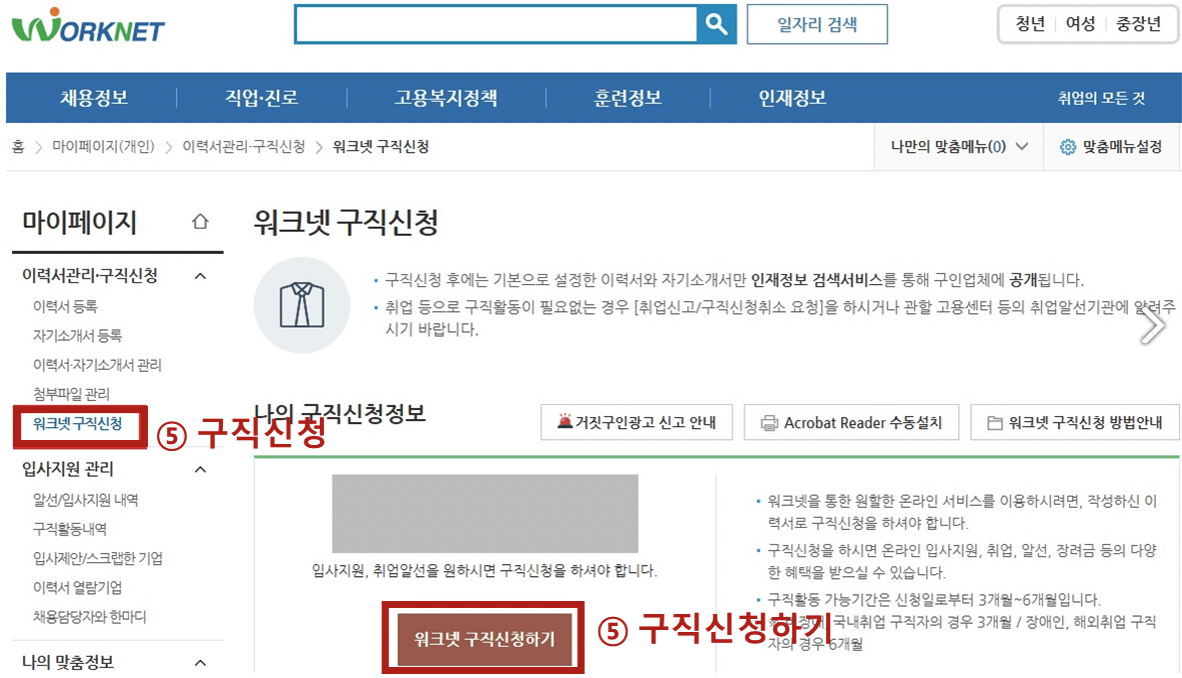This screenshot has width=1182, height=678.
Task: Click the gray placeholder image box
Action: (485, 514)
